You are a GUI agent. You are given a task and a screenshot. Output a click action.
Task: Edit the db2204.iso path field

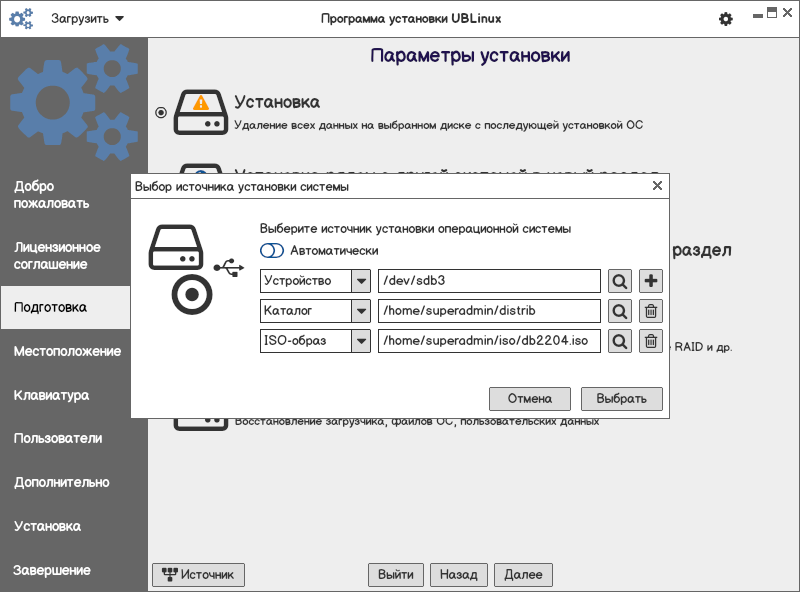click(489, 341)
